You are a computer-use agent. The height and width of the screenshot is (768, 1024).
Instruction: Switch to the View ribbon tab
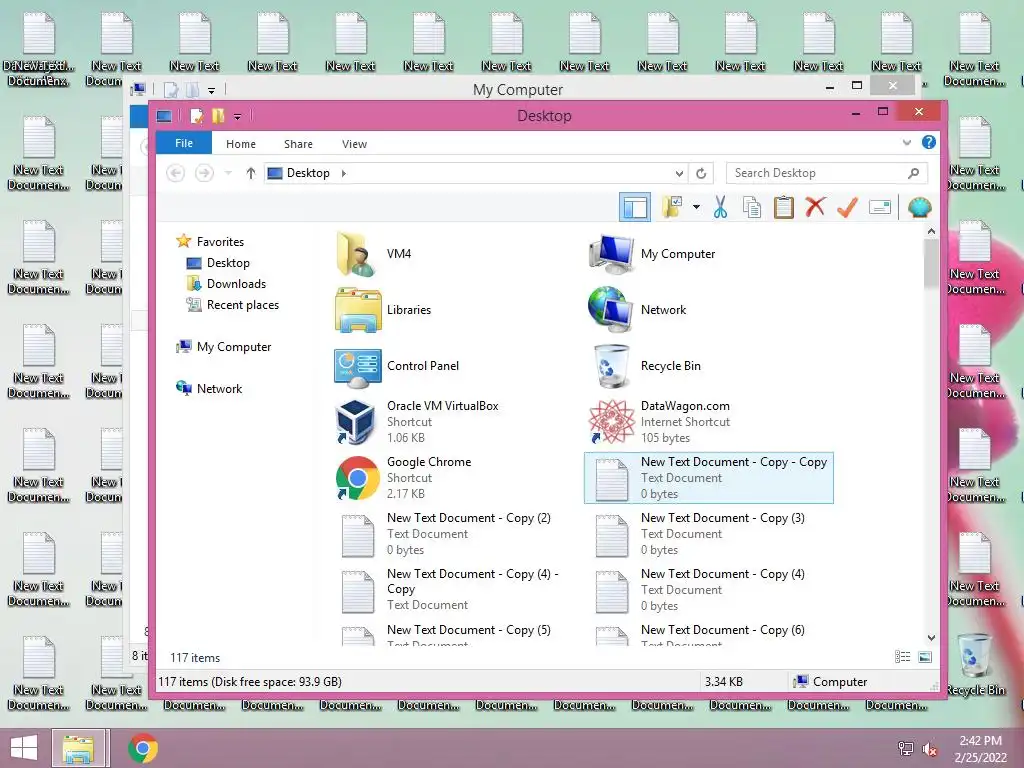pyautogui.click(x=354, y=144)
